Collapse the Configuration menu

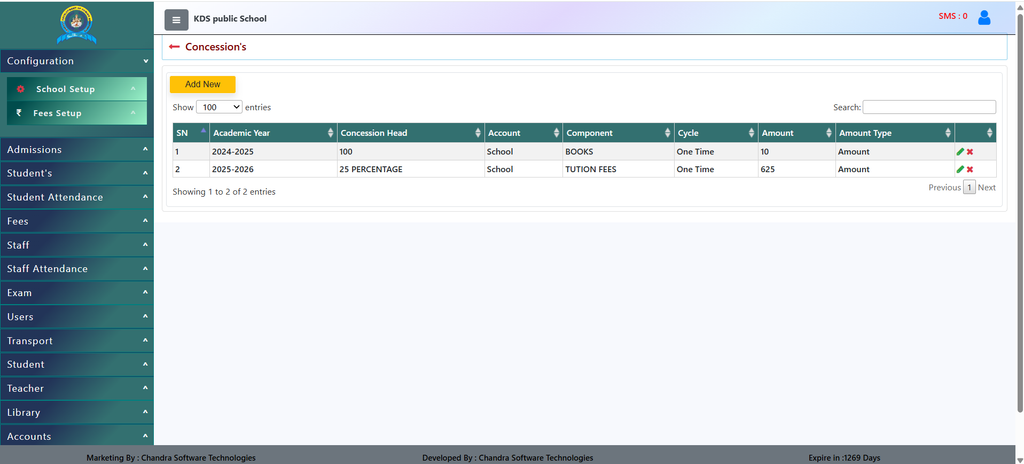pyautogui.click(x=77, y=61)
